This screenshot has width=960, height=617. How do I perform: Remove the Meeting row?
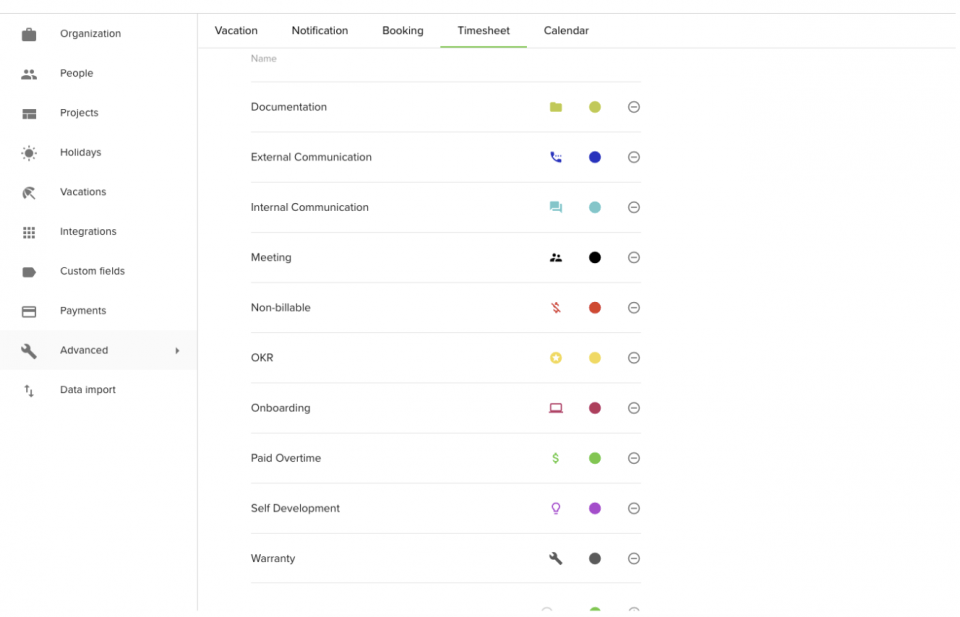634,258
